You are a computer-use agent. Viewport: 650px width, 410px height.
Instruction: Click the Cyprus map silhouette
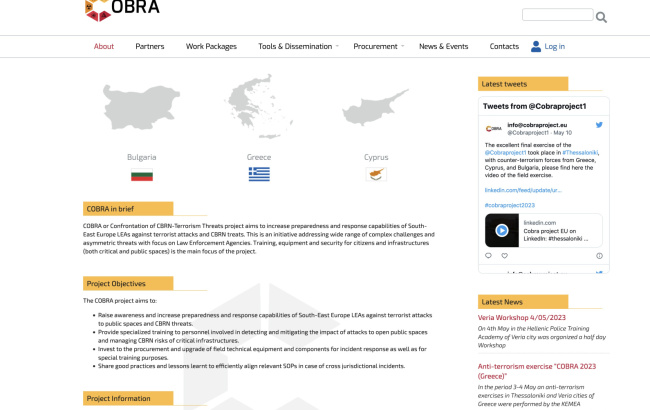point(375,107)
